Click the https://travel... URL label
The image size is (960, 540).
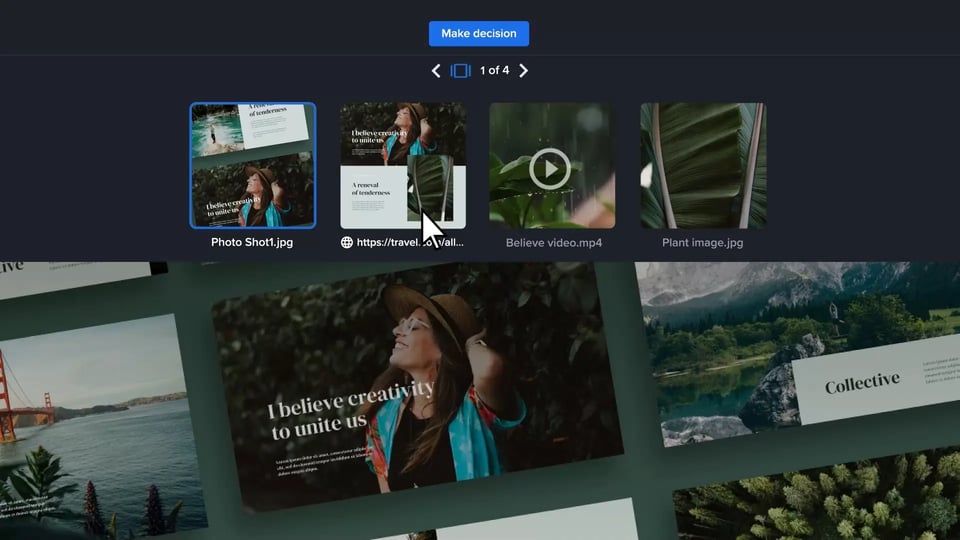(411, 242)
